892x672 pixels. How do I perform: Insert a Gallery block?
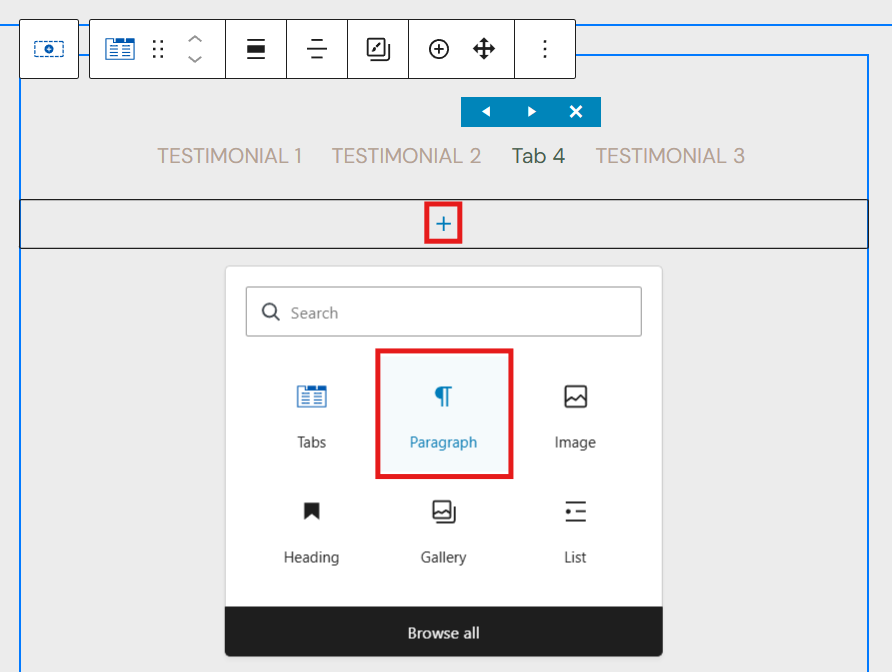[444, 530]
